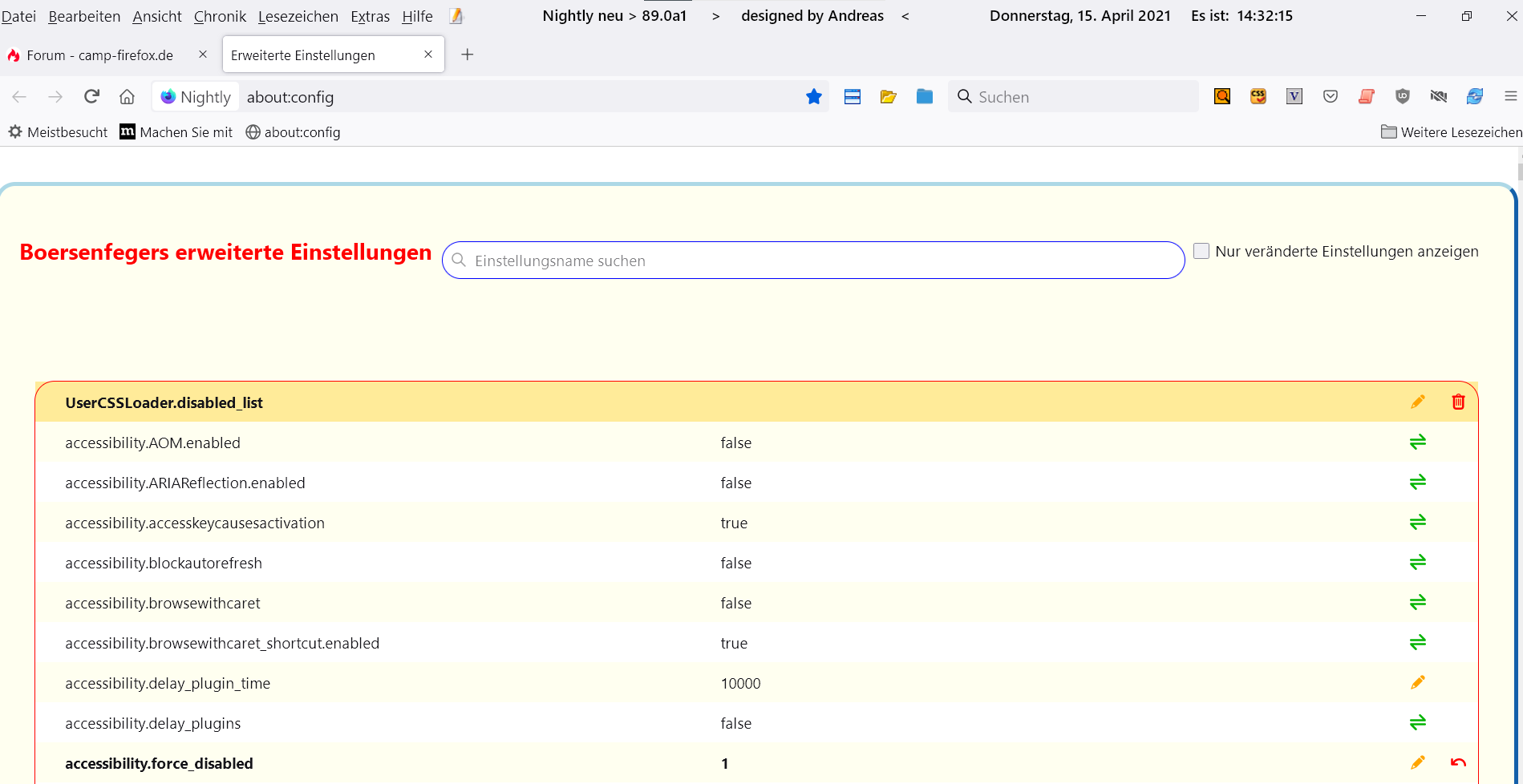Open the uBlock Origin shield icon
This screenshot has height=784, width=1523.
[x=1402, y=97]
